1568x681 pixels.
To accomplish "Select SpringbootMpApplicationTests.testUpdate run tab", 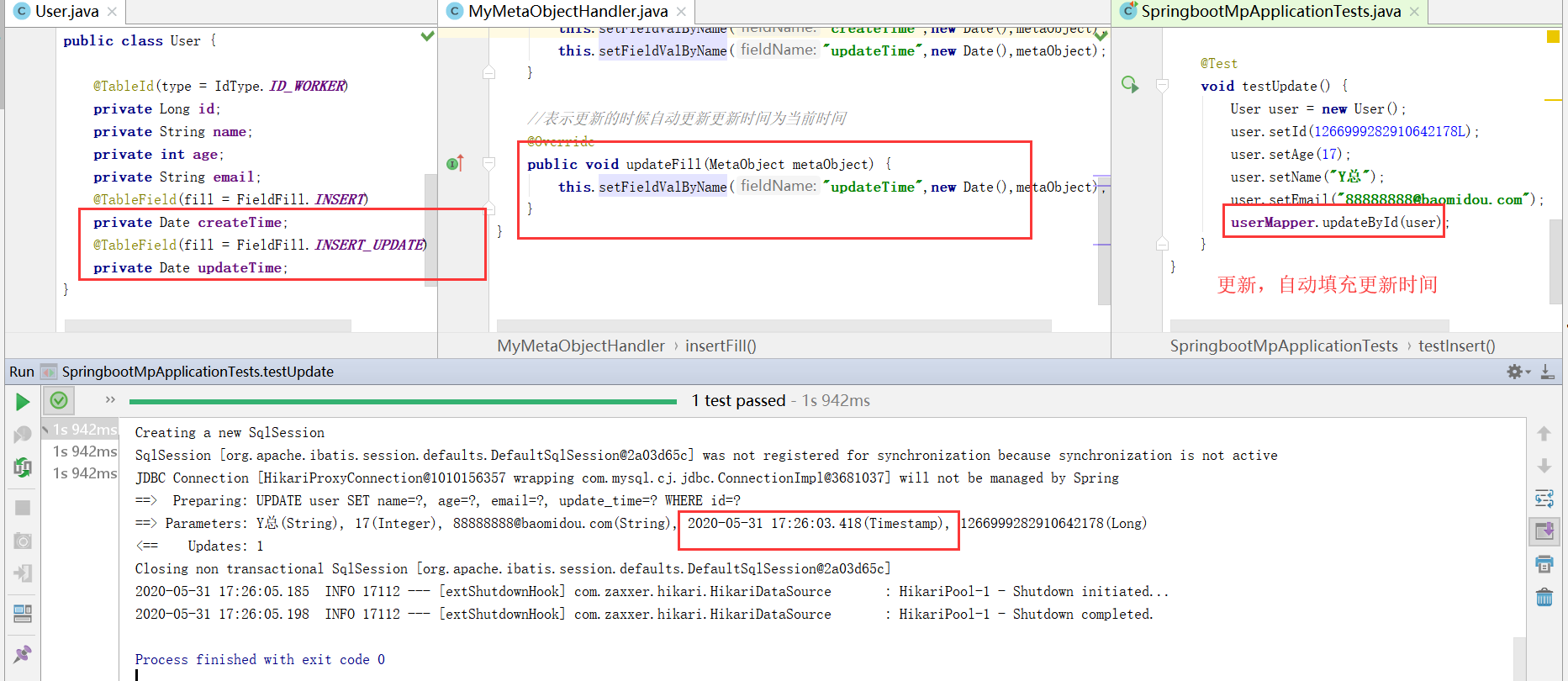I will tap(198, 372).
